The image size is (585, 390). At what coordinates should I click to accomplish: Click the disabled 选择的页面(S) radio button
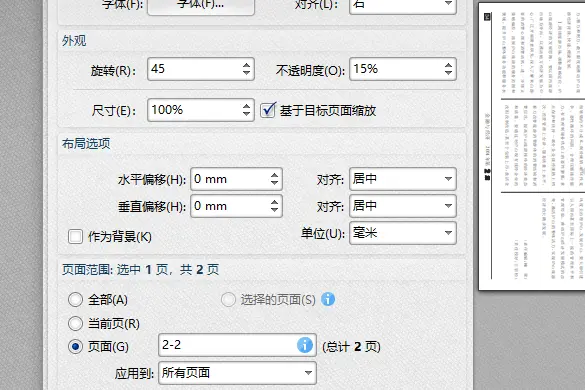(x=228, y=299)
